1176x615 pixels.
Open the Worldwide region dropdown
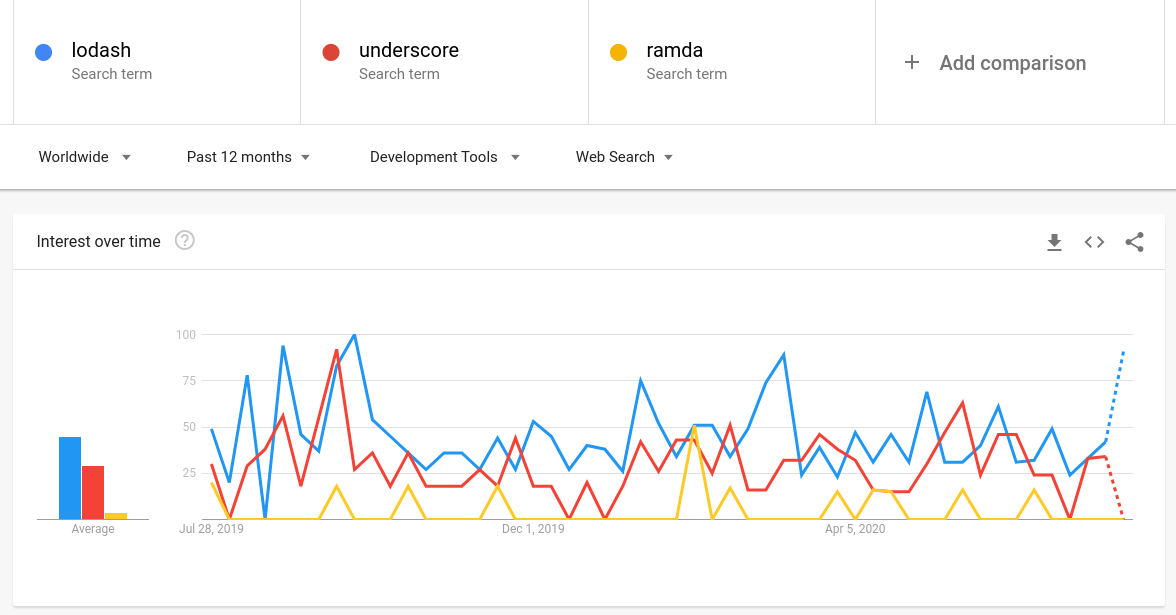tap(85, 157)
